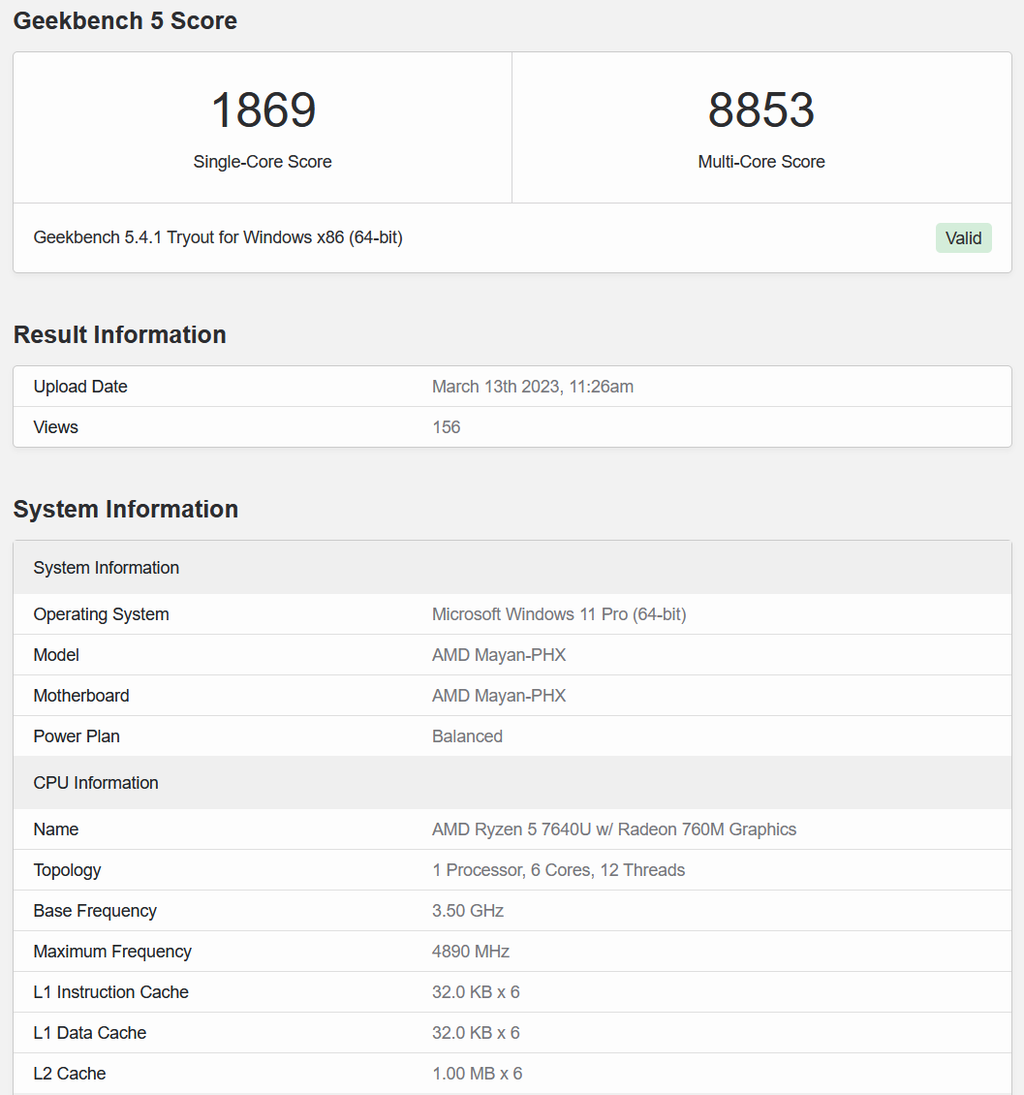Expand the System Information section

125,509
